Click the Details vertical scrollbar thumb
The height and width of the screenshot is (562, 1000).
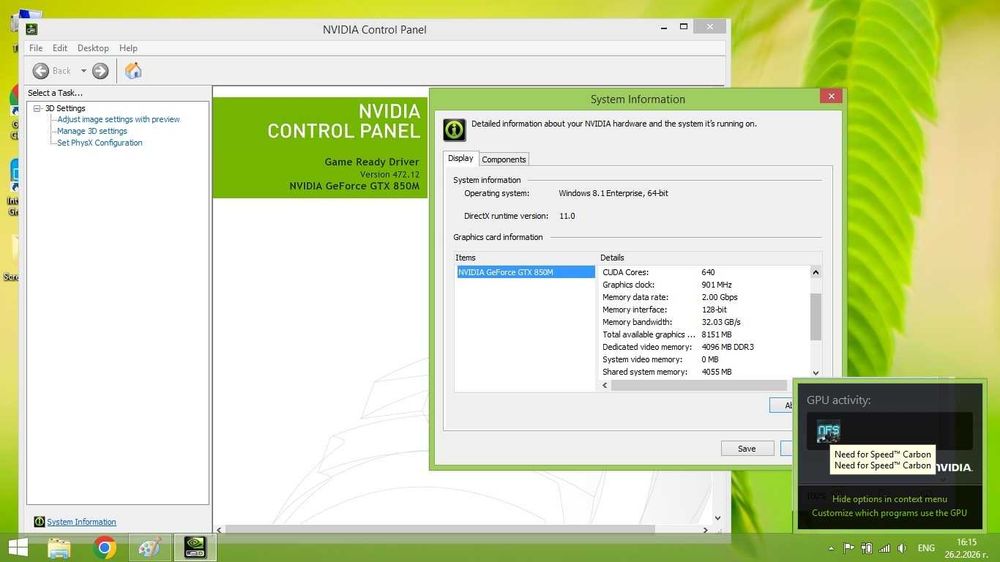(816, 316)
